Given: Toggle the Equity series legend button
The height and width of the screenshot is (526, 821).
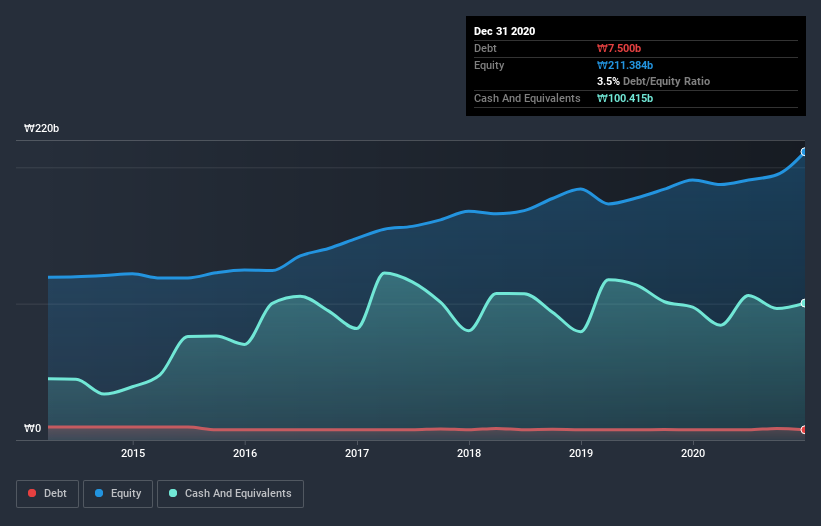Looking at the screenshot, I should (x=118, y=494).
